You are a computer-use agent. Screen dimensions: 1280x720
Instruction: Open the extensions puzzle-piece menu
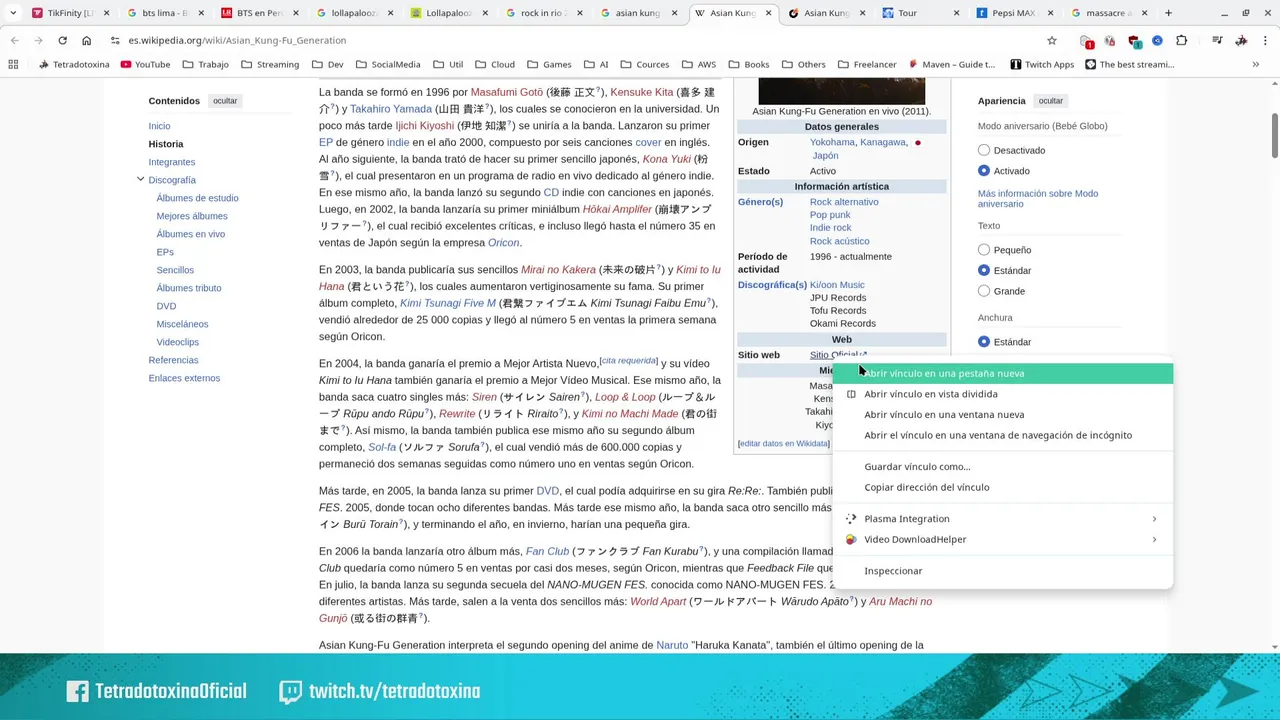1181,40
